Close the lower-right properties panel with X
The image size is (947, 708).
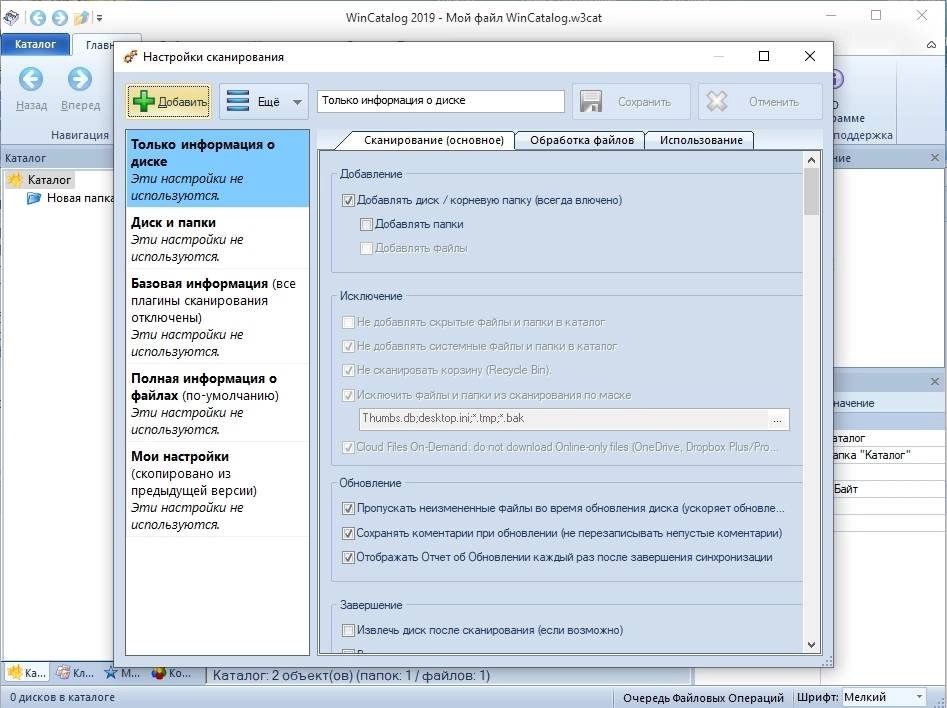pyautogui.click(x=935, y=382)
